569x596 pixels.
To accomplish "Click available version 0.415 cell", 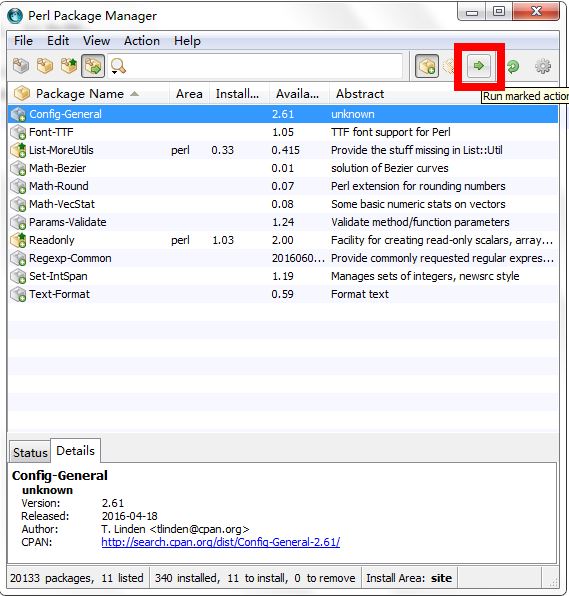I will click(x=285, y=150).
